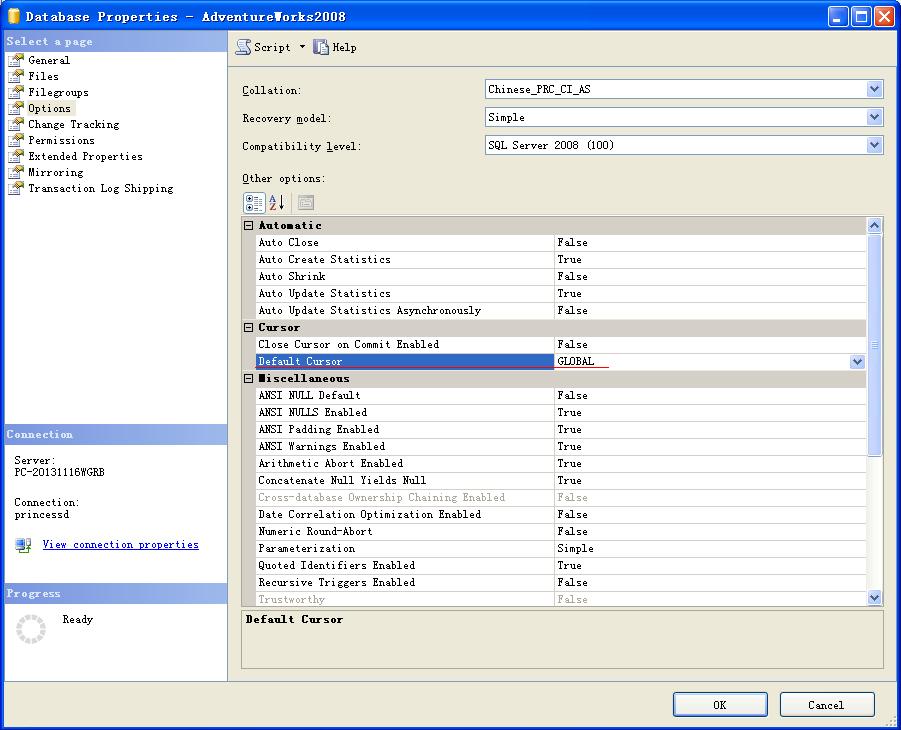Select Close Cursor on Commit Enabled row

pyautogui.click(x=561, y=344)
